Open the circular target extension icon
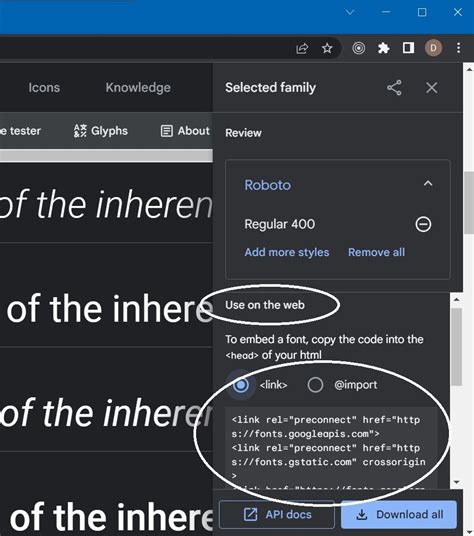This screenshot has height=536, width=474. tap(358, 48)
